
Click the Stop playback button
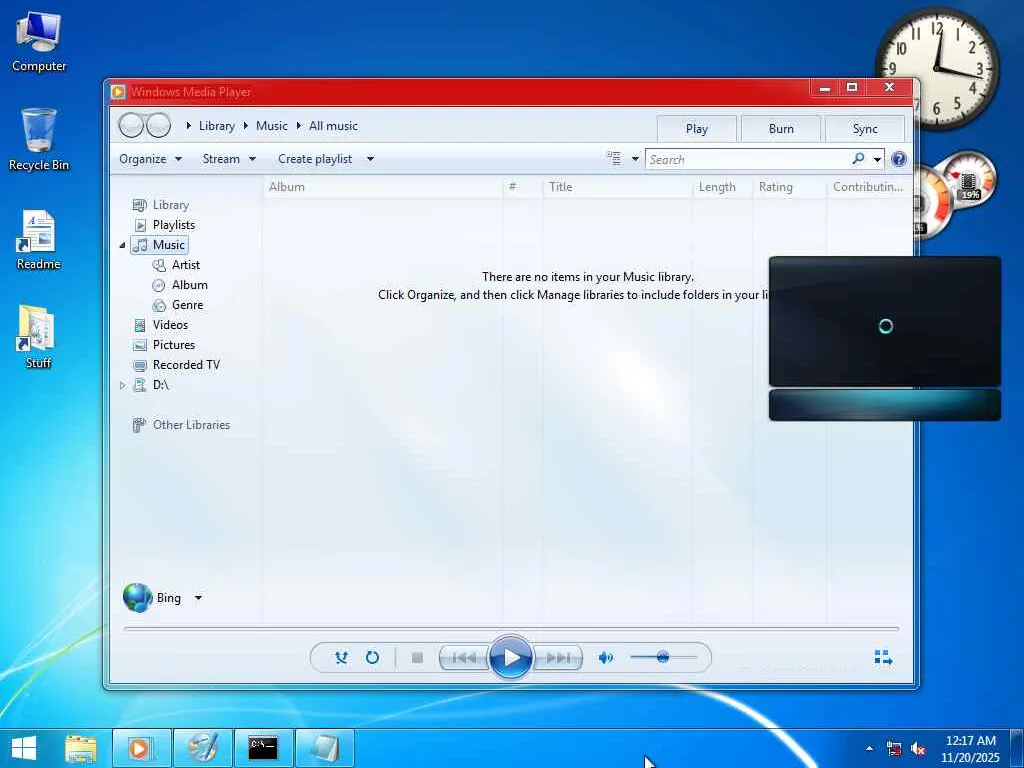click(x=417, y=658)
